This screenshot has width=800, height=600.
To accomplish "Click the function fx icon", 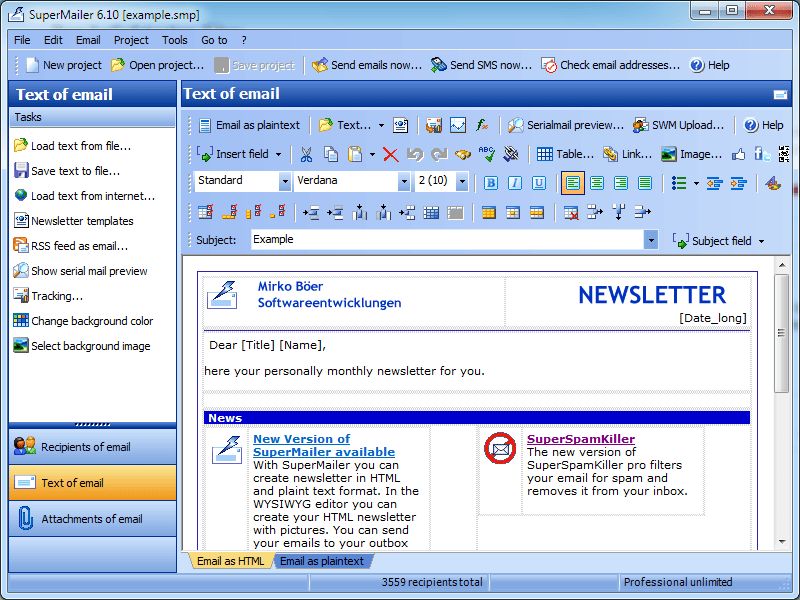I will [x=482, y=125].
